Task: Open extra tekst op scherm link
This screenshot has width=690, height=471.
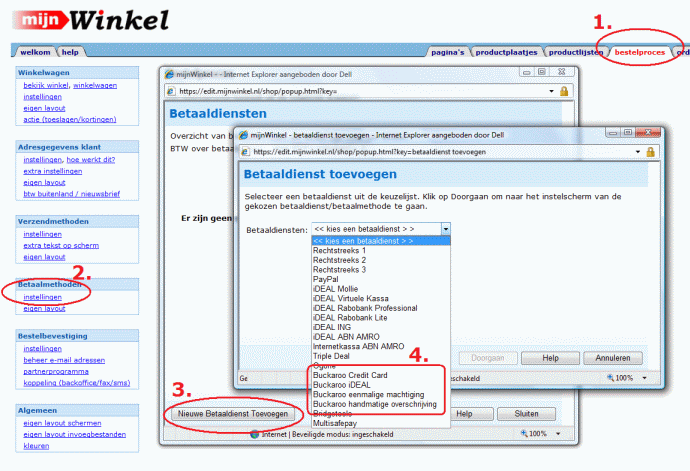Action: pyautogui.click(x=61, y=245)
